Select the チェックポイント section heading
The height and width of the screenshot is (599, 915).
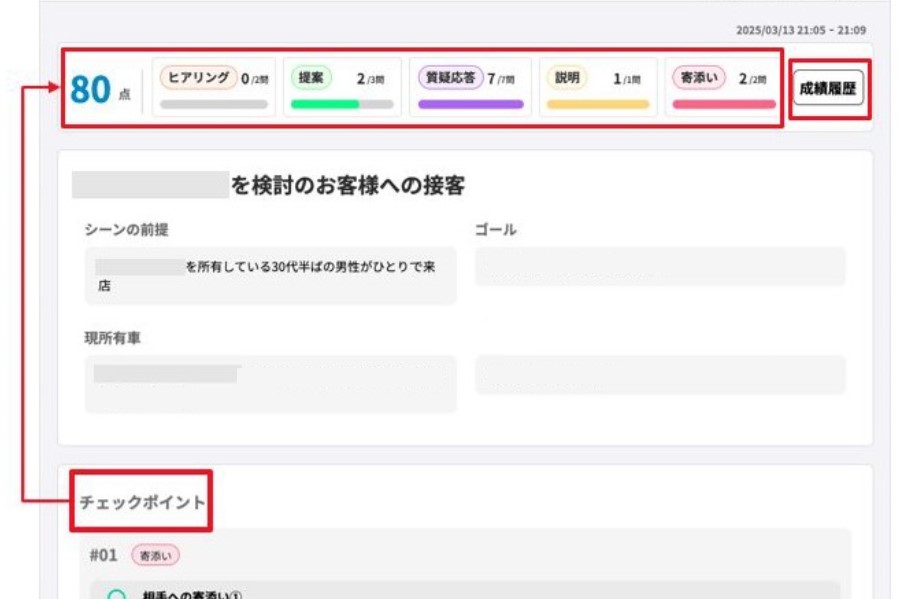[142, 502]
